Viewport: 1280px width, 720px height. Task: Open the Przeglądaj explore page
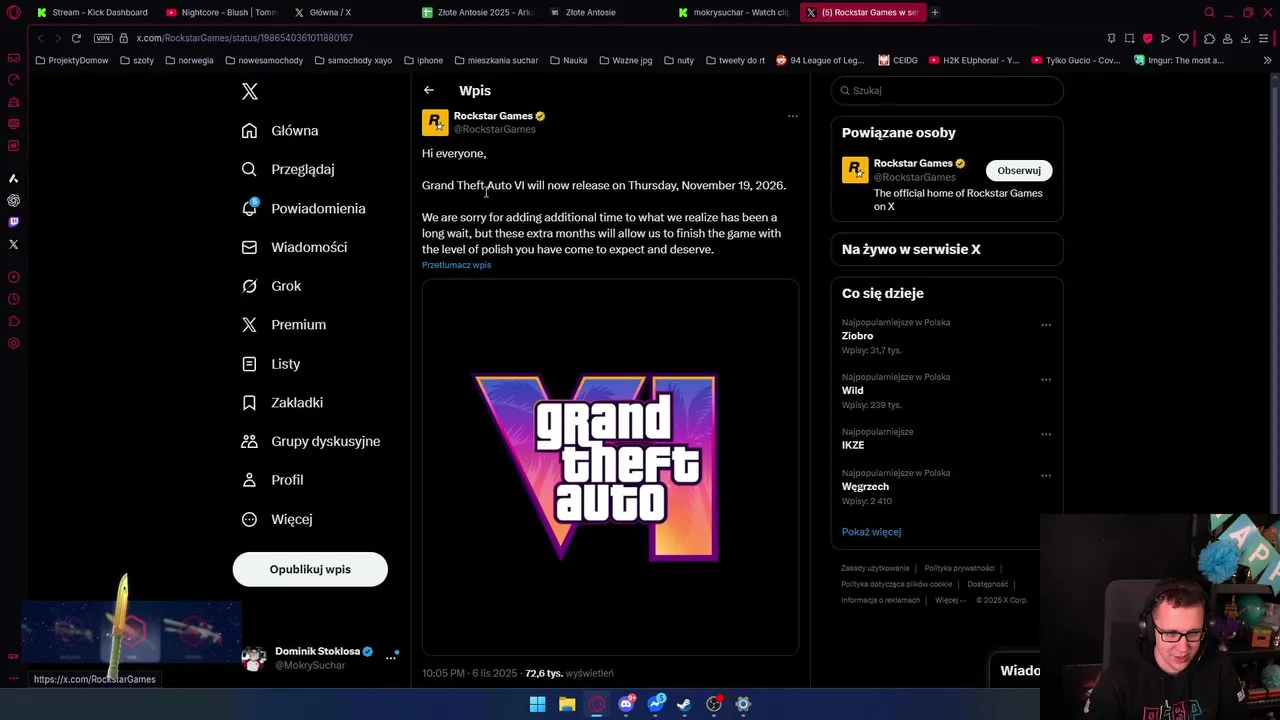pyautogui.click(x=288, y=170)
